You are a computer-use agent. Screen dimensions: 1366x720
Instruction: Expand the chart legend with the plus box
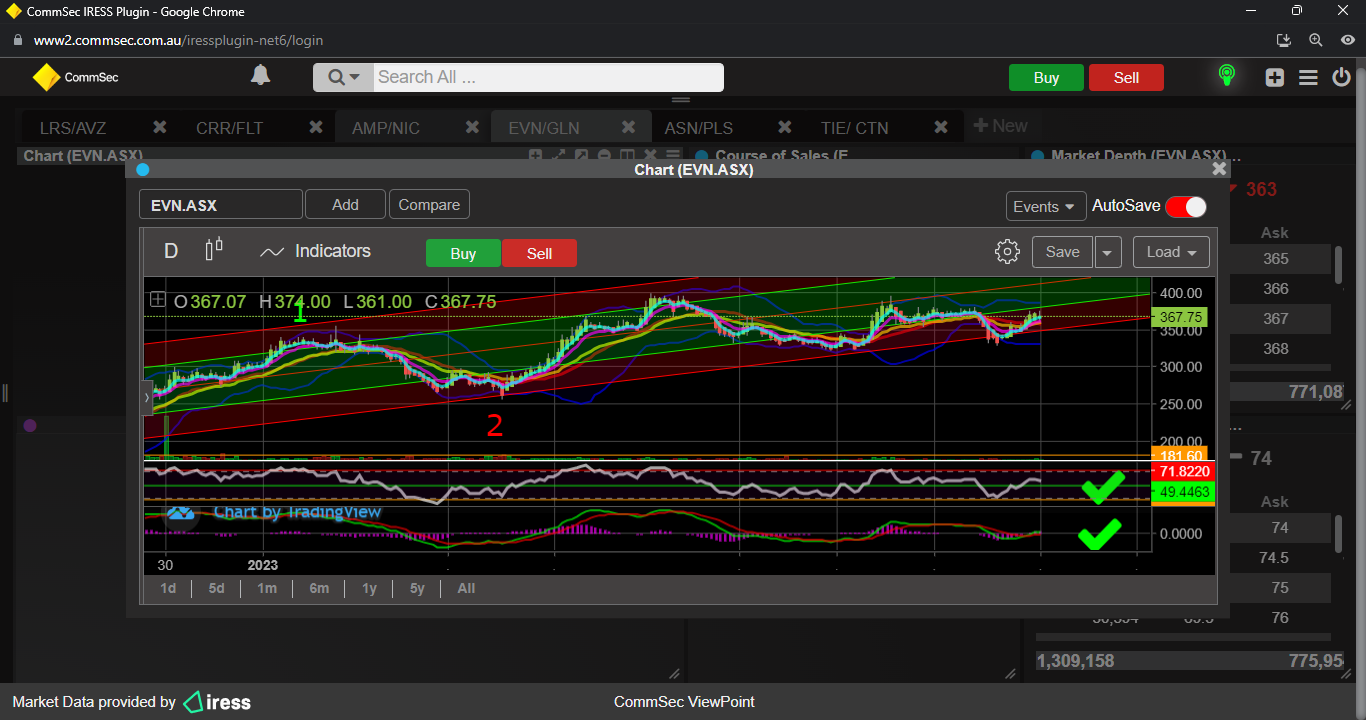(x=158, y=299)
